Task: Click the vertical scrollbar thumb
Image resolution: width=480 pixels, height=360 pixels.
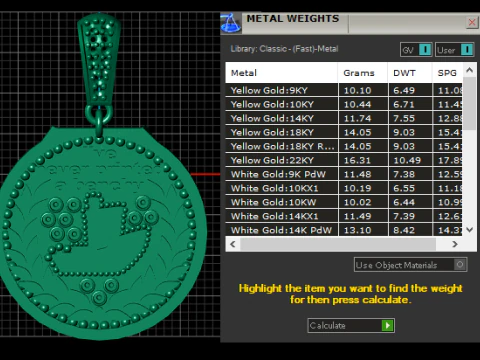Action: [470, 104]
